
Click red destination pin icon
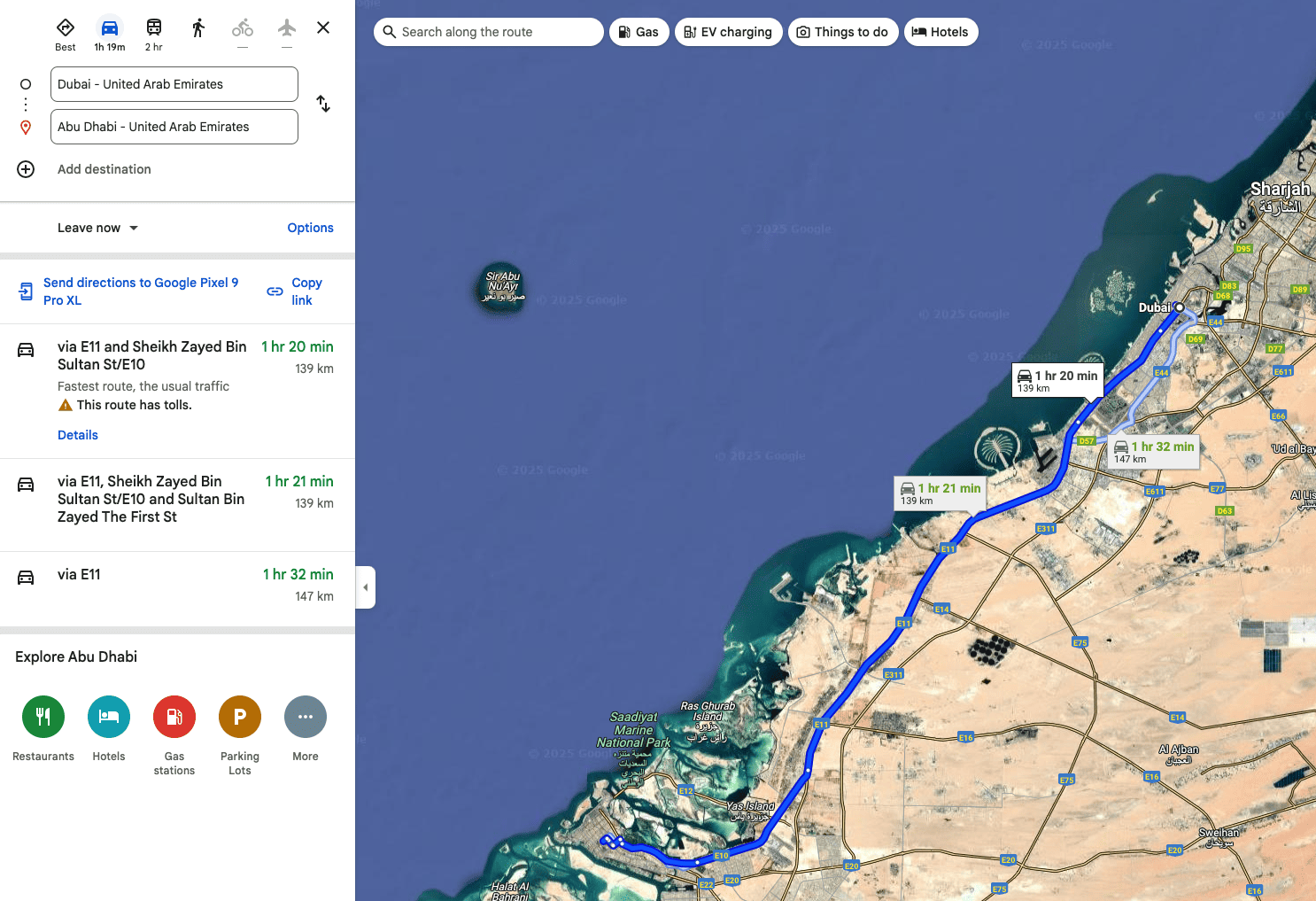[x=26, y=128]
